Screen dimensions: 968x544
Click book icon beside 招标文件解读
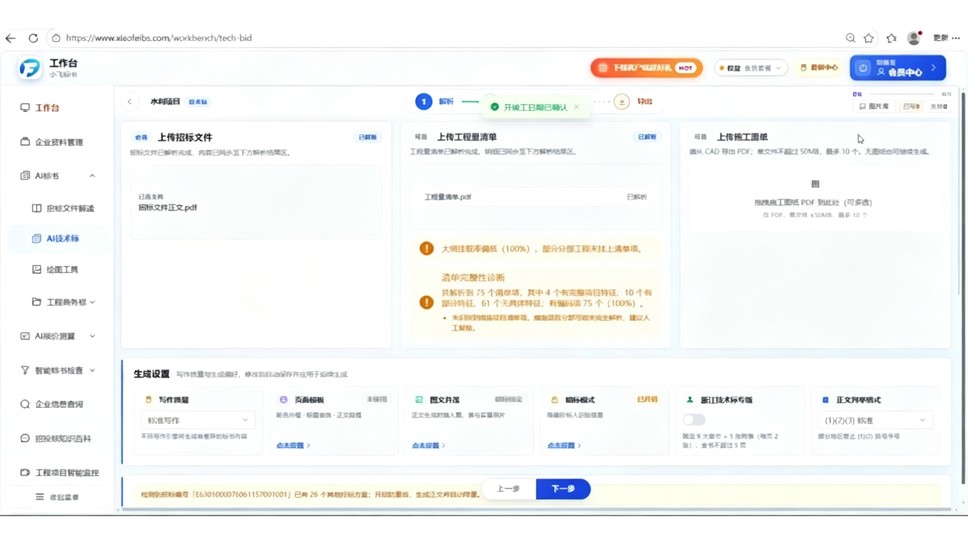pyautogui.click(x=36, y=208)
